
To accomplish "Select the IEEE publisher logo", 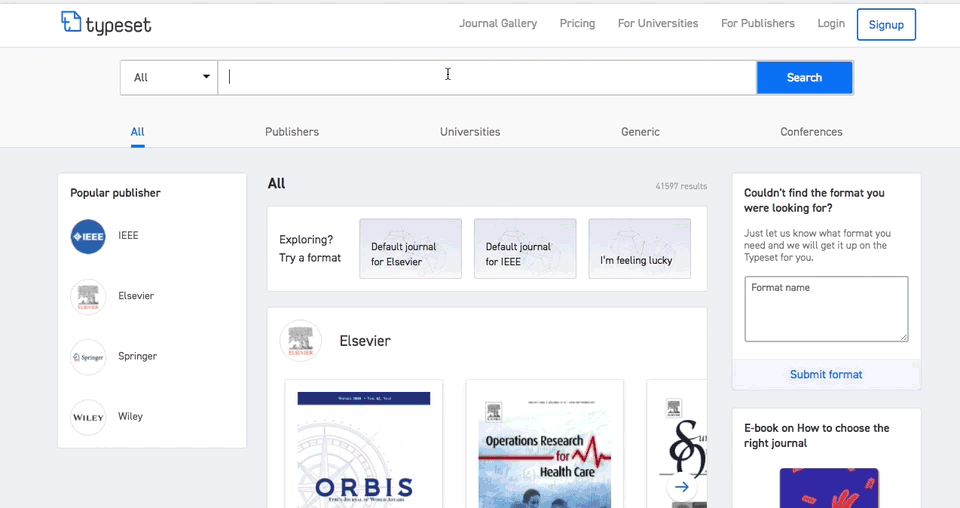I will click(x=88, y=237).
